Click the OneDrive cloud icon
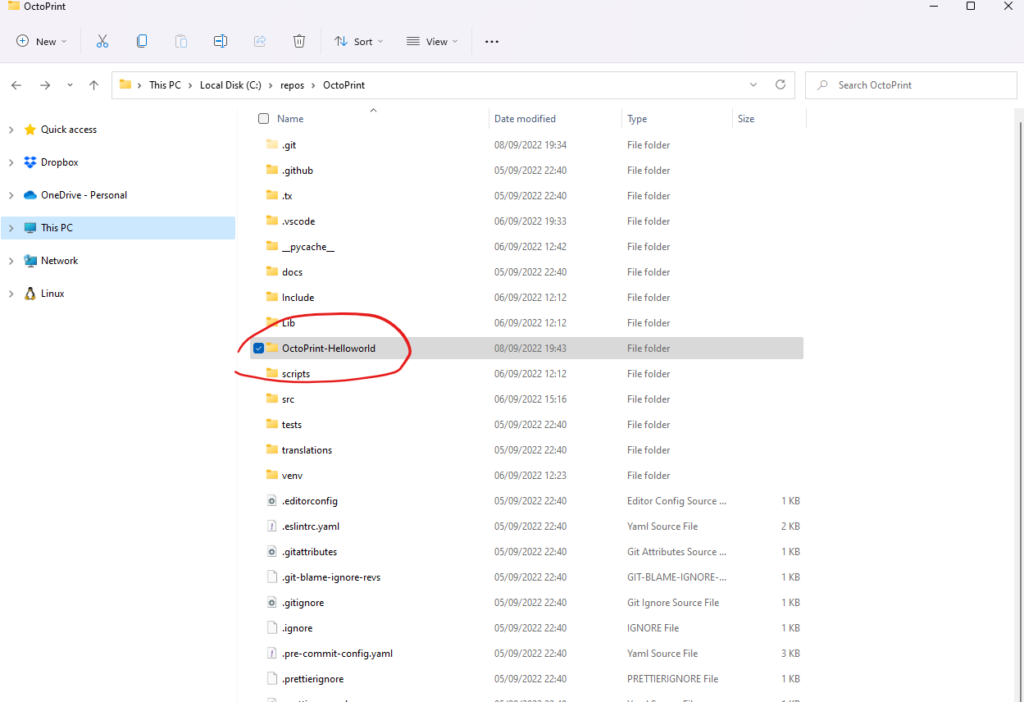1024x702 pixels. pos(30,195)
